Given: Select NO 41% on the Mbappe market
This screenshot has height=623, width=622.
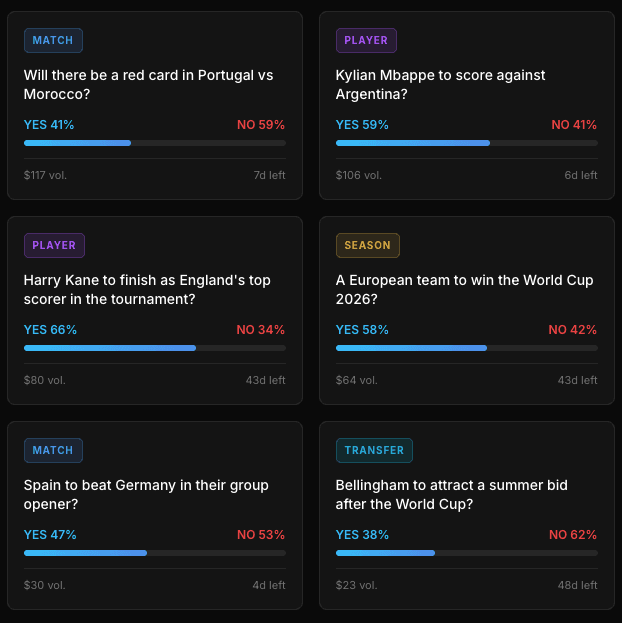Looking at the screenshot, I should pyautogui.click(x=574, y=125).
